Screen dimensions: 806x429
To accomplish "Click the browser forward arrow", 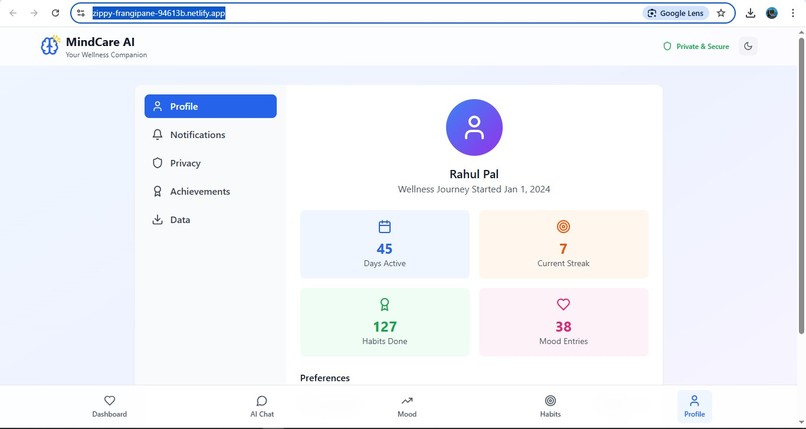I will coord(34,13).
